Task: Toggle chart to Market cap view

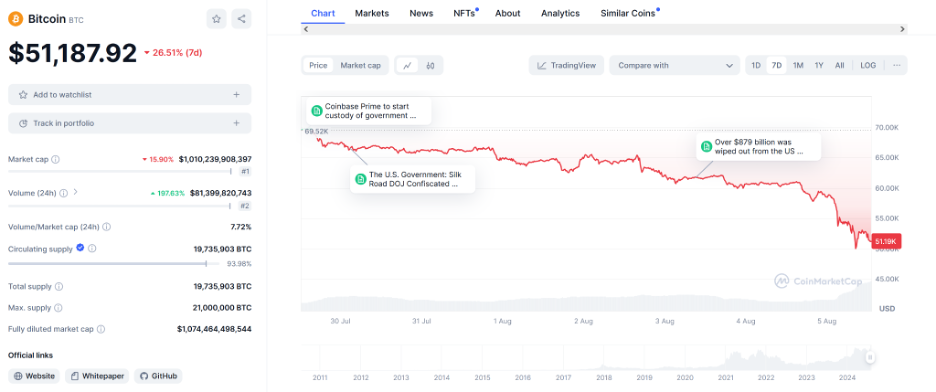Action: click(x=361, y=66)
